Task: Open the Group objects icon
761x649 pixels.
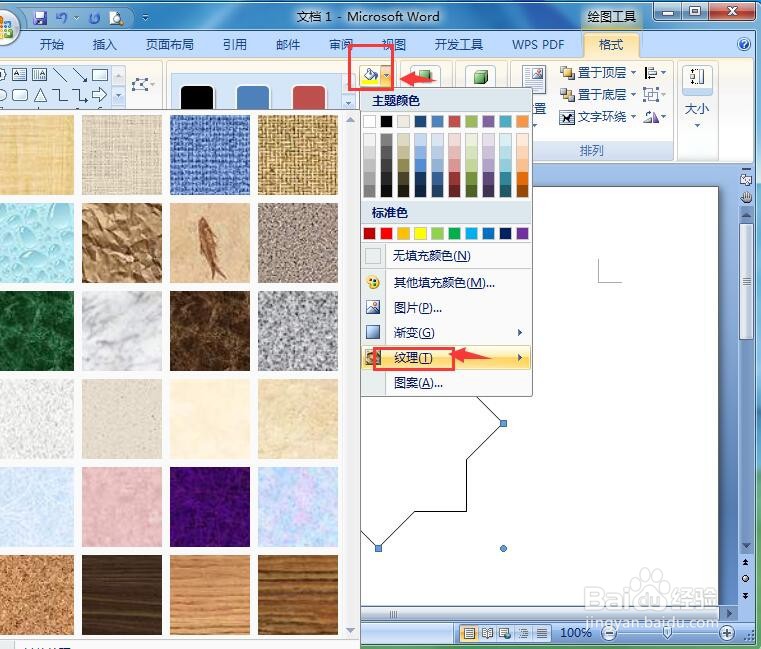Action: (655, 94)
